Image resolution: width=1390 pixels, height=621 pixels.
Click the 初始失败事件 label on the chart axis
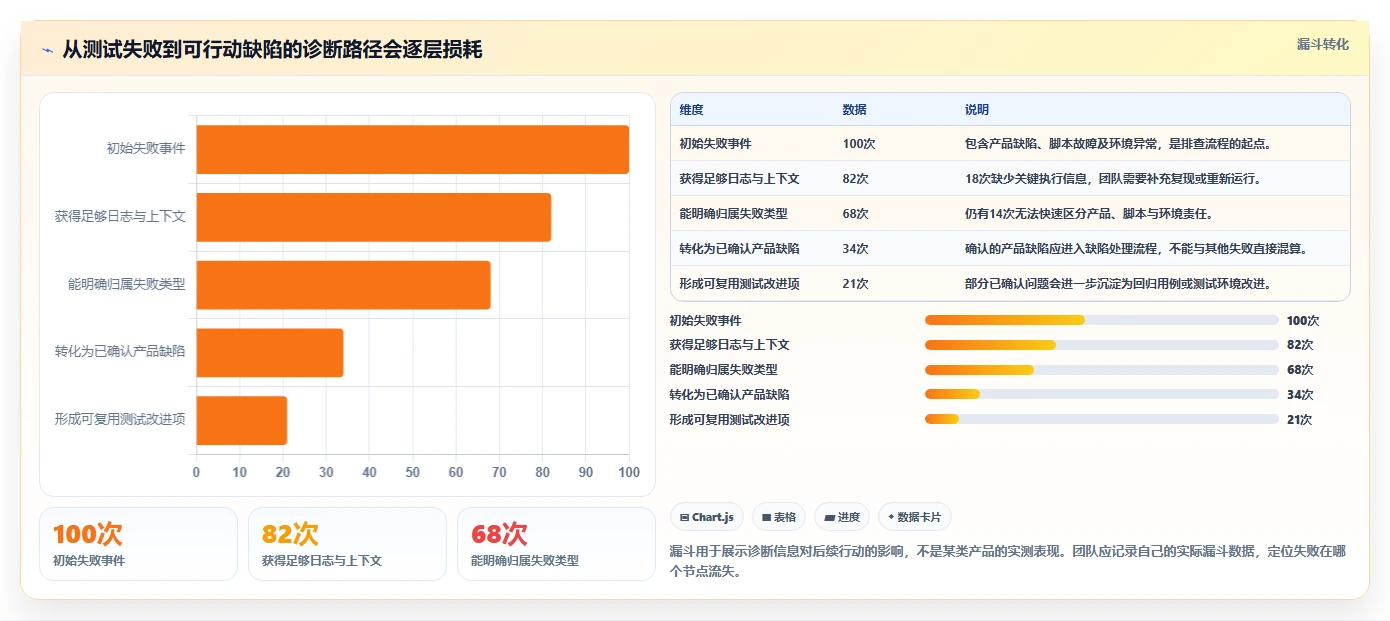coord(146,149)
